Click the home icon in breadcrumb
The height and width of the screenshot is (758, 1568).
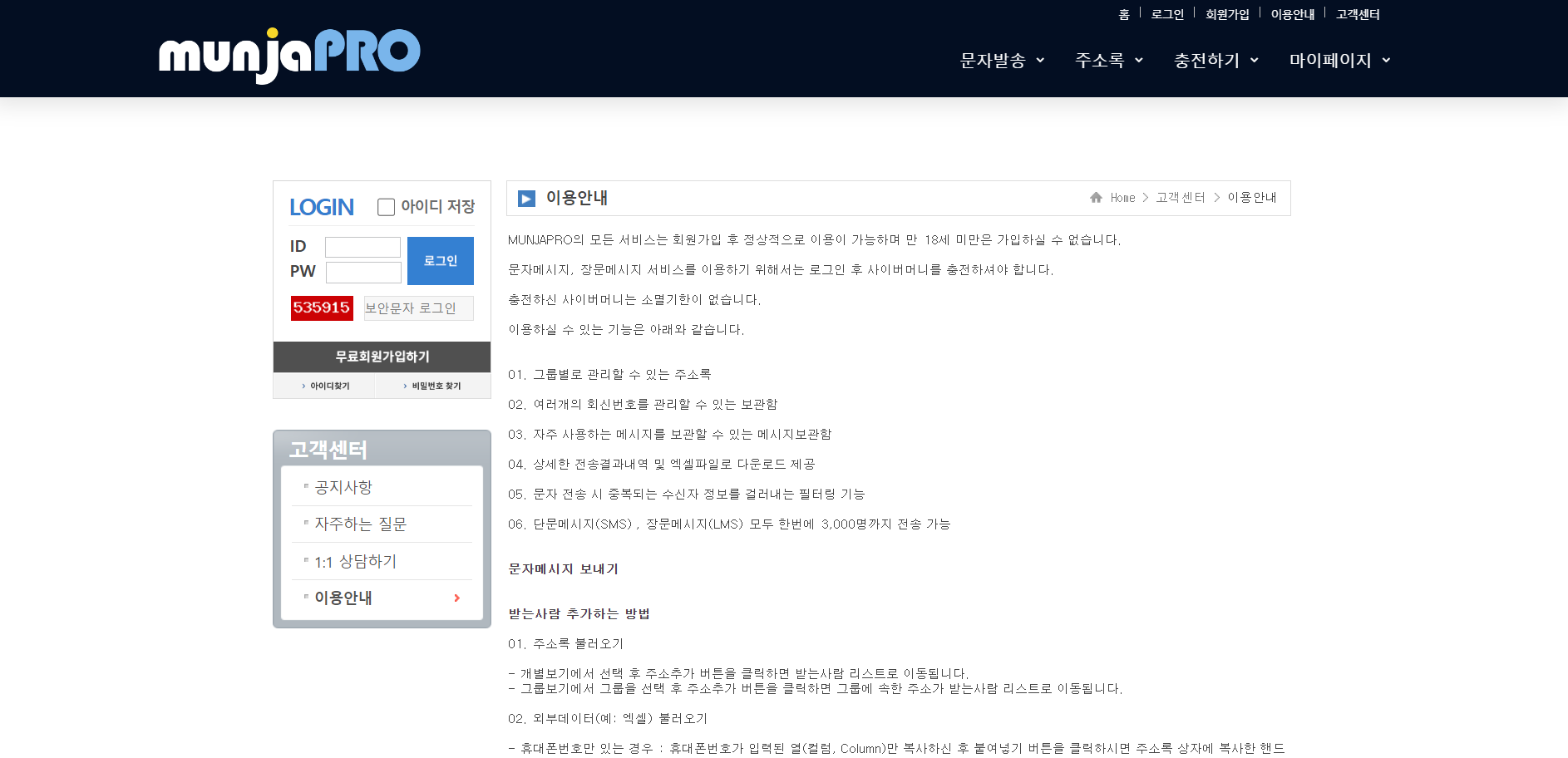(1096, 198)
